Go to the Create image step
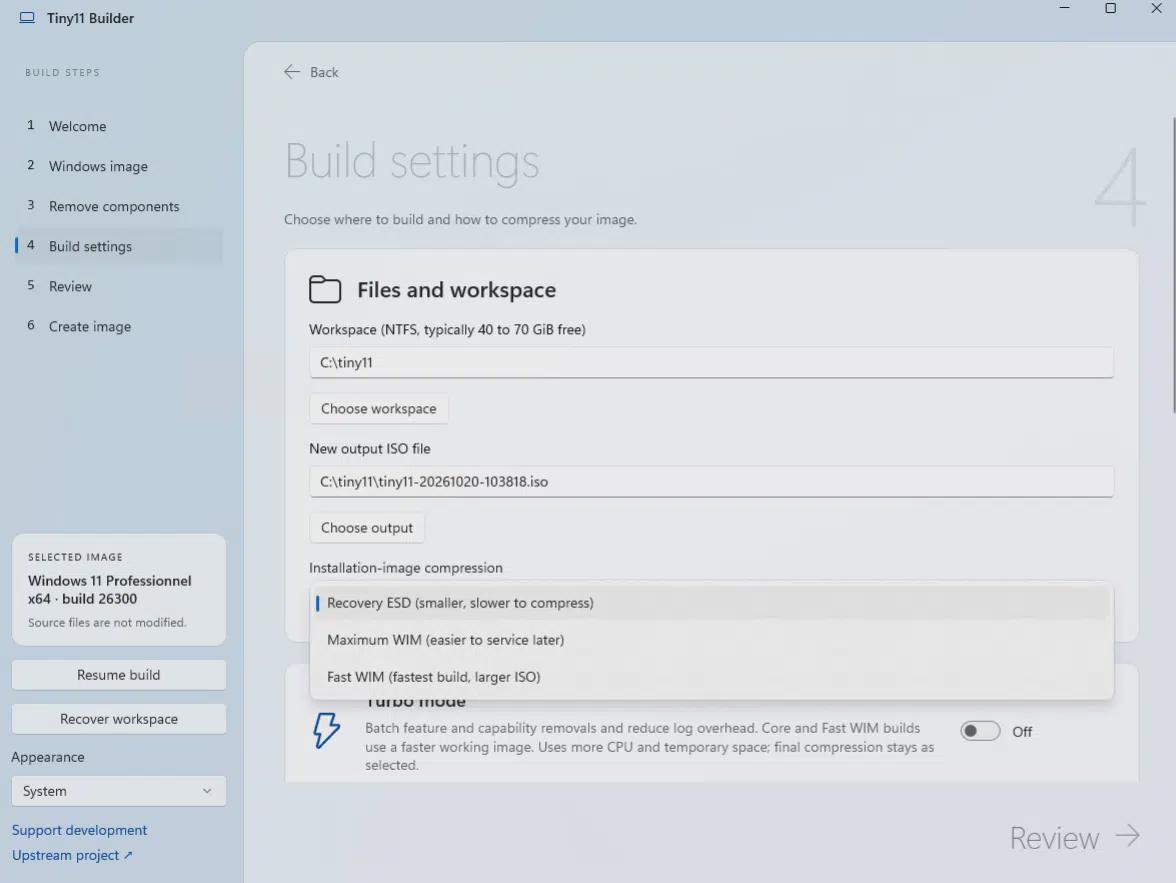Screen dimensions: 1176x883 click(x=118, y=326)
